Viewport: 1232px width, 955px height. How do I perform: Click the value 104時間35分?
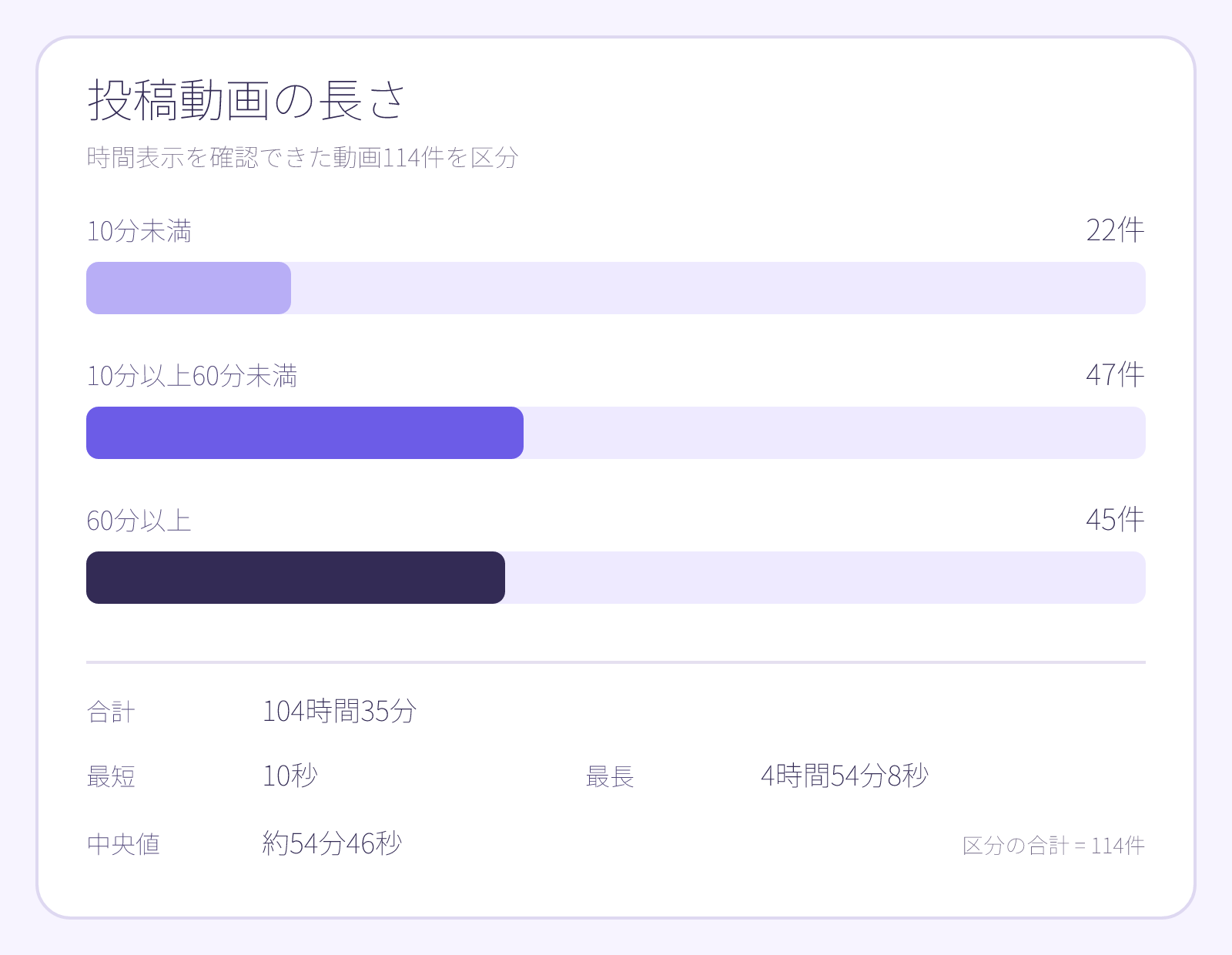click(x=340, y=711)
